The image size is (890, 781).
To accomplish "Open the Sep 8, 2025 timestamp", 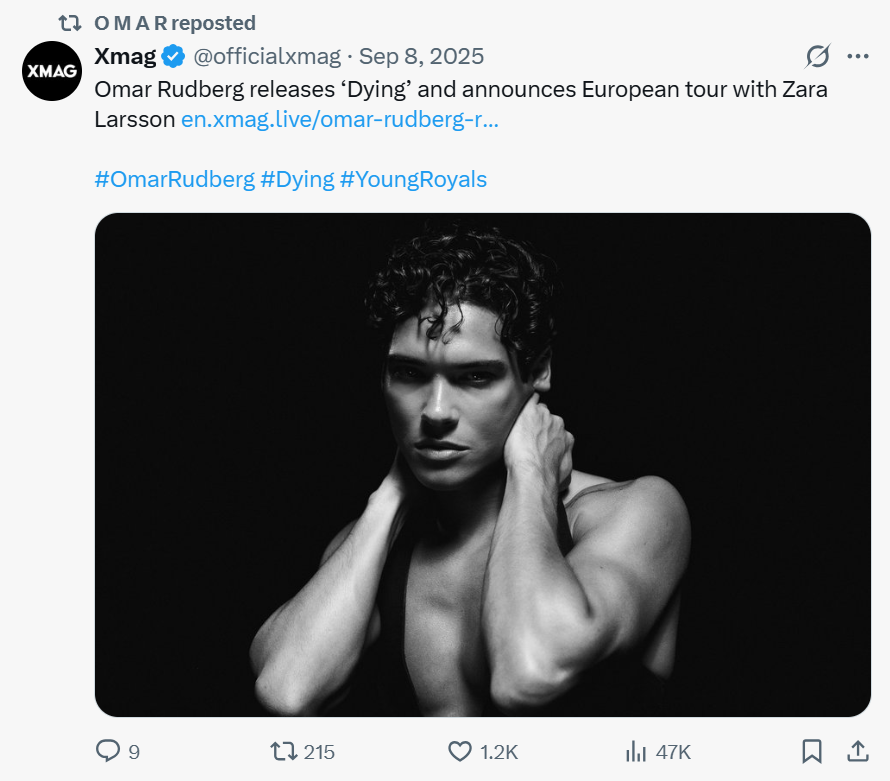I will pos(421,56).
